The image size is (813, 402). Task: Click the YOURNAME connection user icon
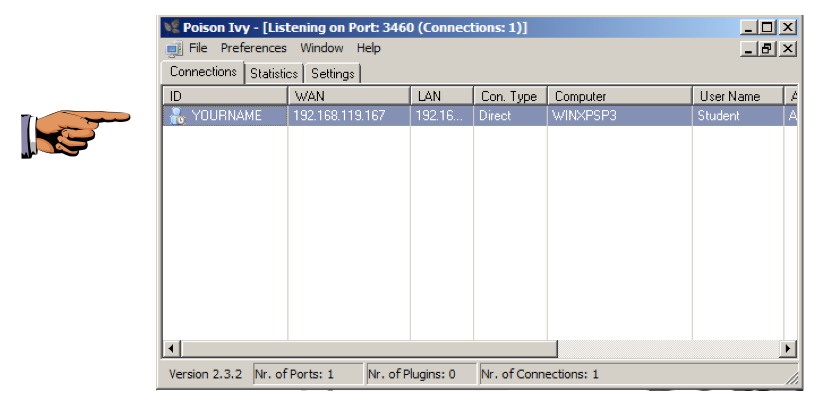point(177,116)
